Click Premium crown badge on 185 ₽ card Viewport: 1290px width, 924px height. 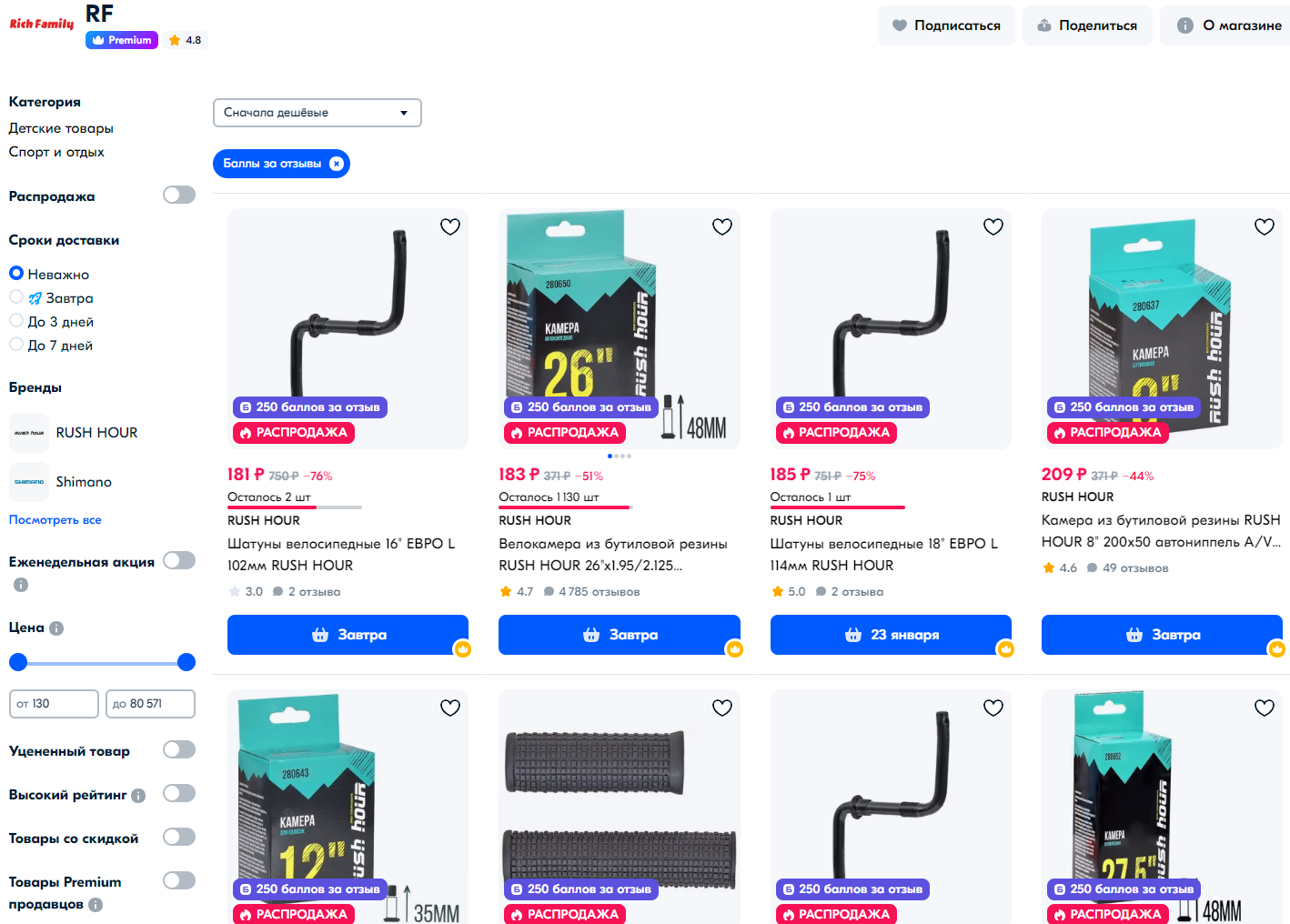(1006, 649)
